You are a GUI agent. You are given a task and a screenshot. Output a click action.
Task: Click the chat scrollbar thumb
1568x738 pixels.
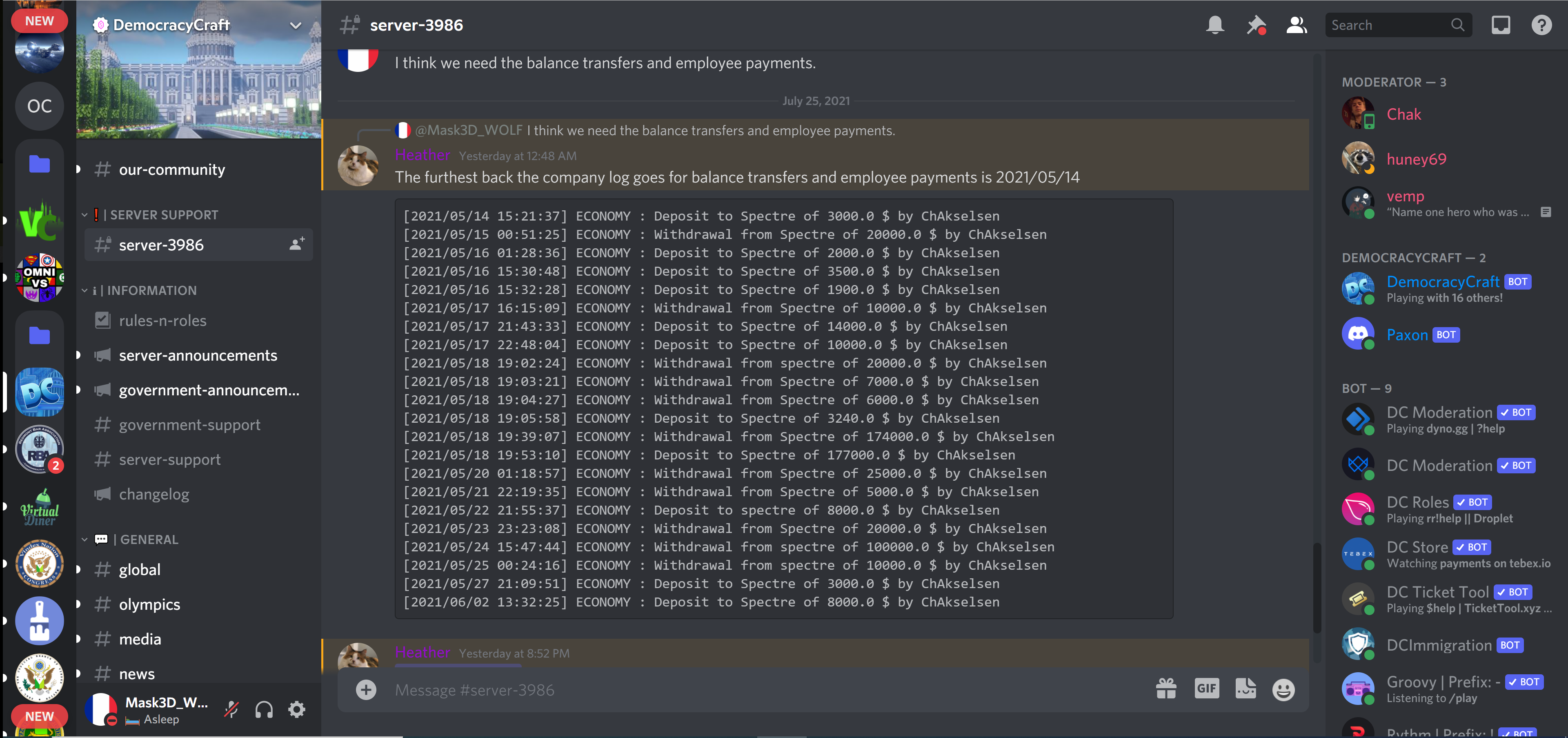[x=1317, y=588]
